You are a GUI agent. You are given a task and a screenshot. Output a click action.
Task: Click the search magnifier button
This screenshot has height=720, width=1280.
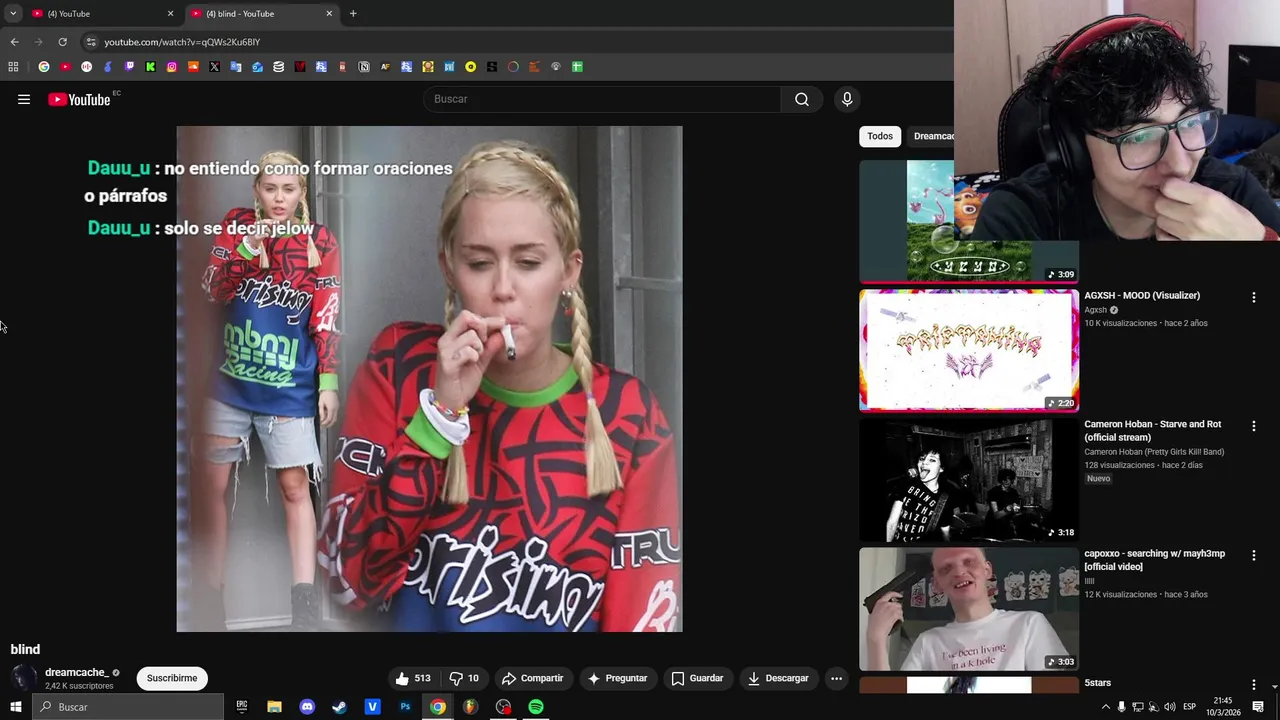click(x=802, y=99)
